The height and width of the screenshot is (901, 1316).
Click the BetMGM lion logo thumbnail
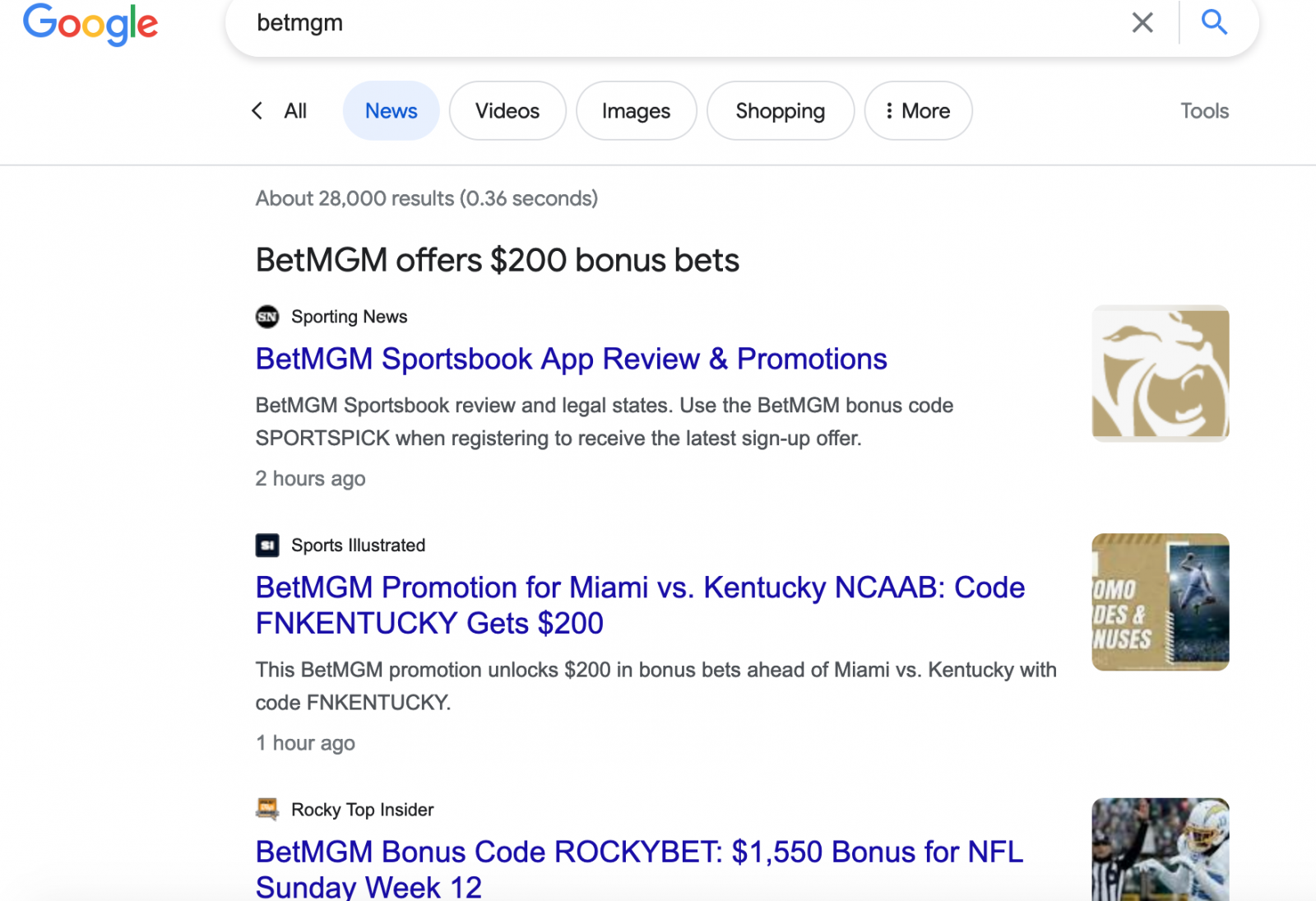(x=1161, y=373)
